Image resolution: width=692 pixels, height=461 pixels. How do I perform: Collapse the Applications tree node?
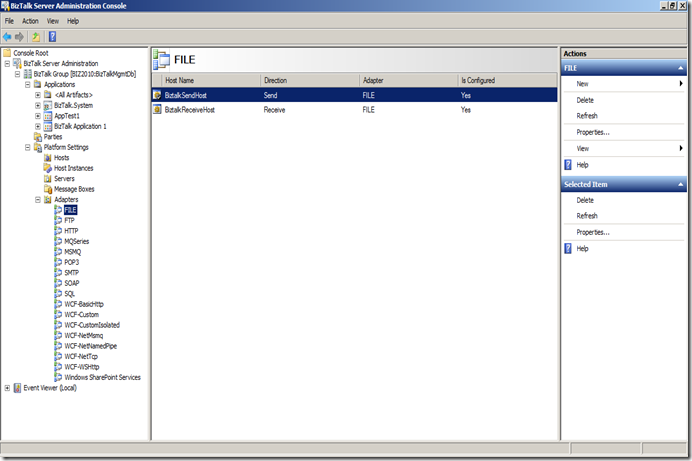[28, 84]
